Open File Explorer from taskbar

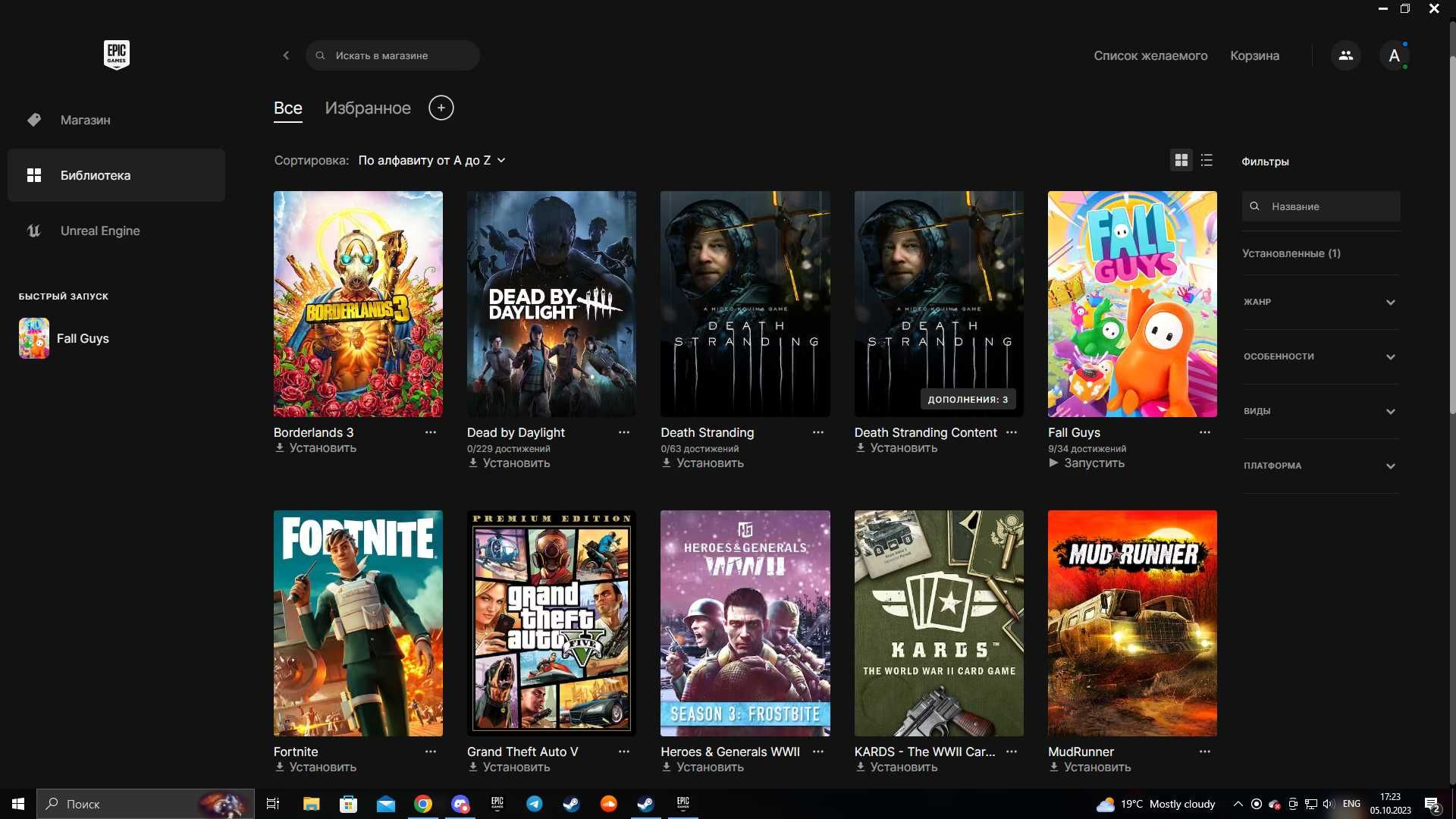pyautogui.click(x=311, y=804)
